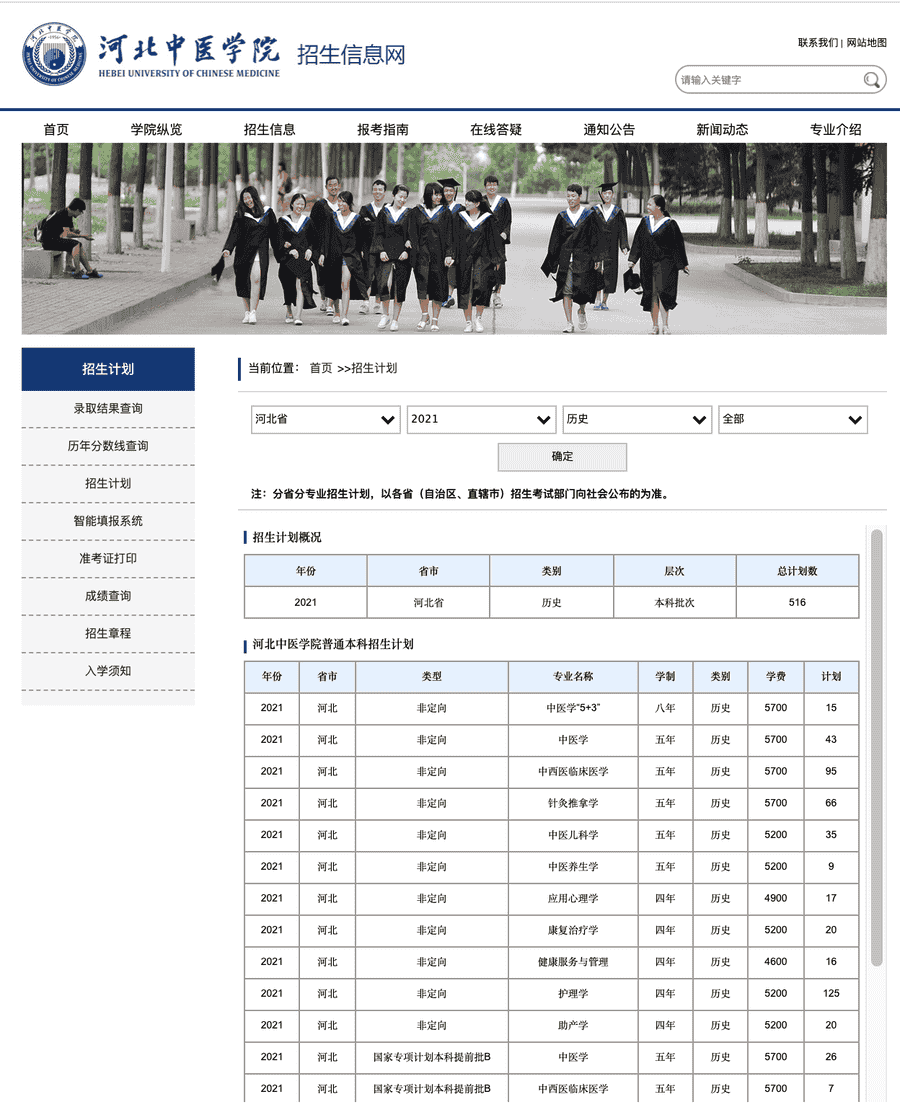Open 智能填报系统 from the sidebar

pyautogui.click(x=108, y=521)
